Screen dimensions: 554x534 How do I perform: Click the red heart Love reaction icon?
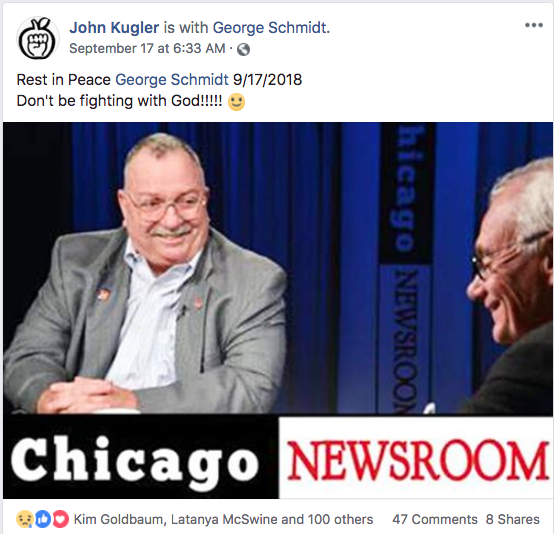[x=60, y=519]
